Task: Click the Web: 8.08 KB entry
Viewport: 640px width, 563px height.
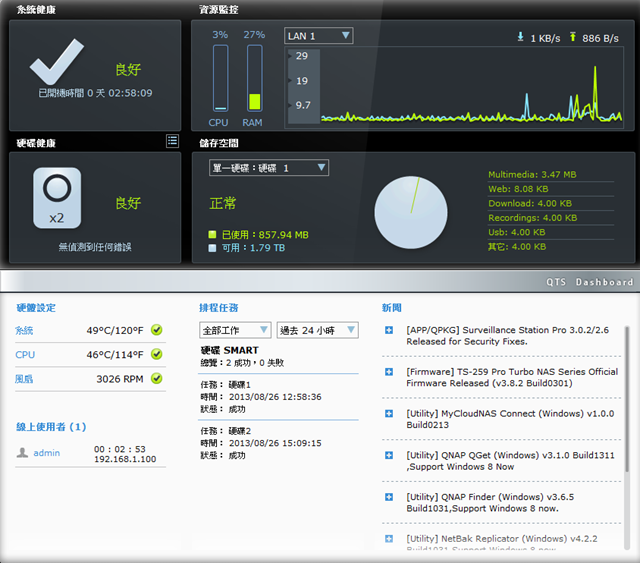Action: pyautogui.click(x=518, y=189)
